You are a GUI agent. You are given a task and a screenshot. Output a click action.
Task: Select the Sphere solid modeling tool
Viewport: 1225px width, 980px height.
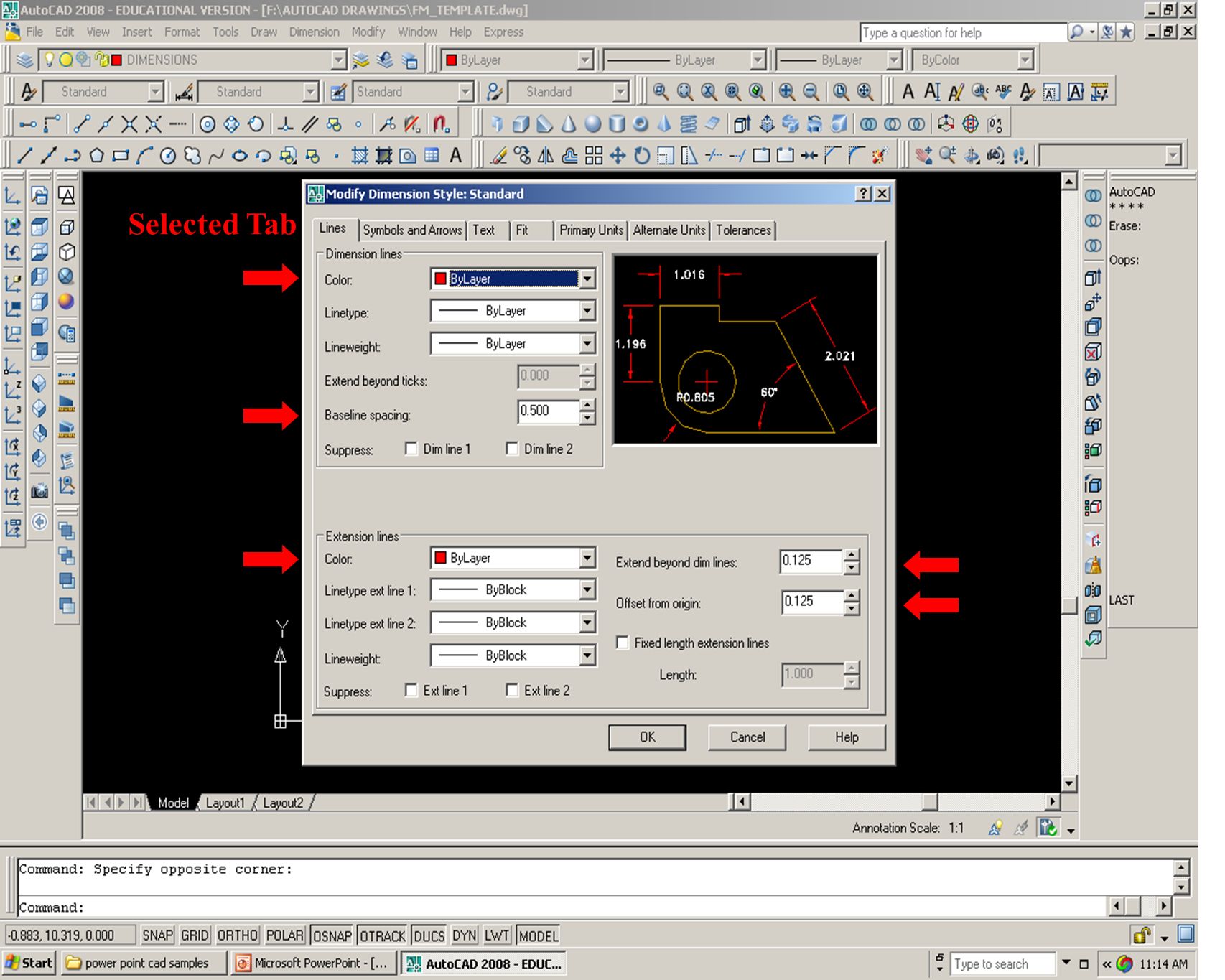592,123
